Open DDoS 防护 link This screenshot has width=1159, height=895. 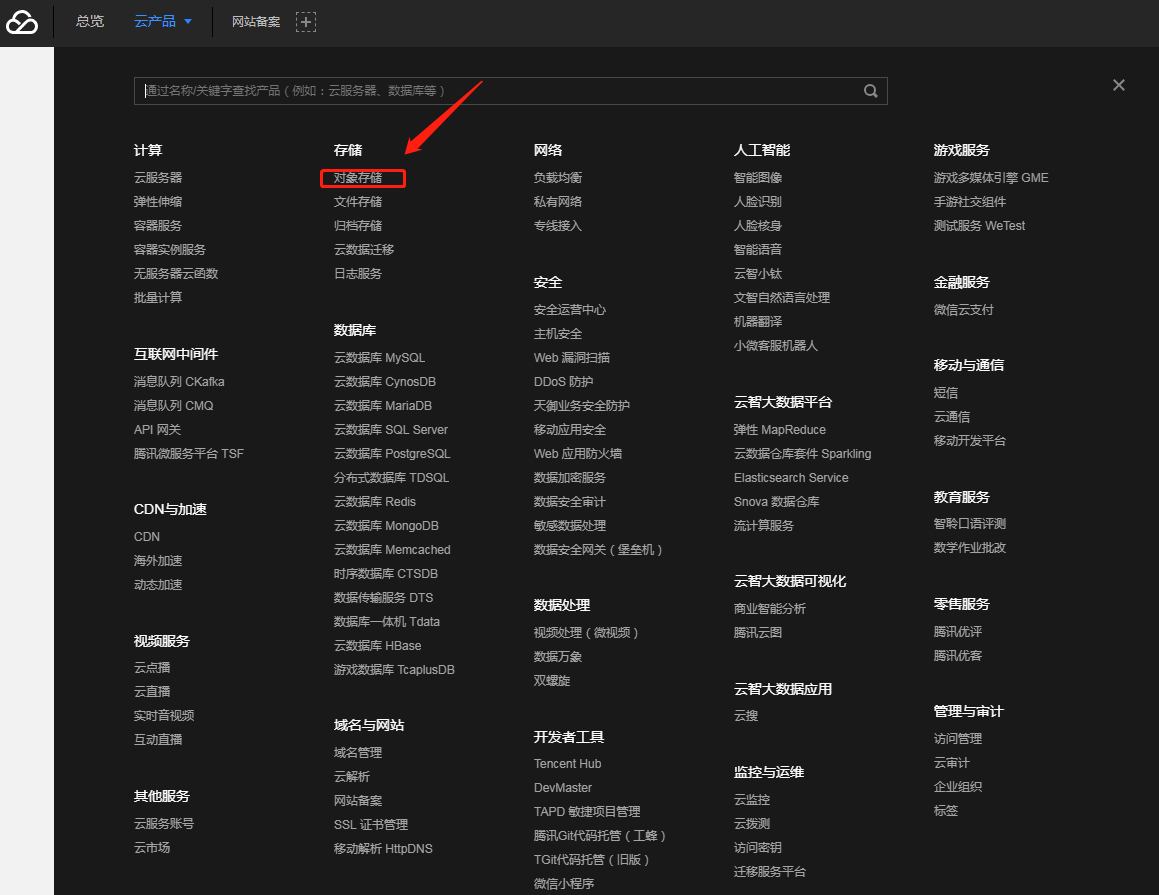pos(563,381)
